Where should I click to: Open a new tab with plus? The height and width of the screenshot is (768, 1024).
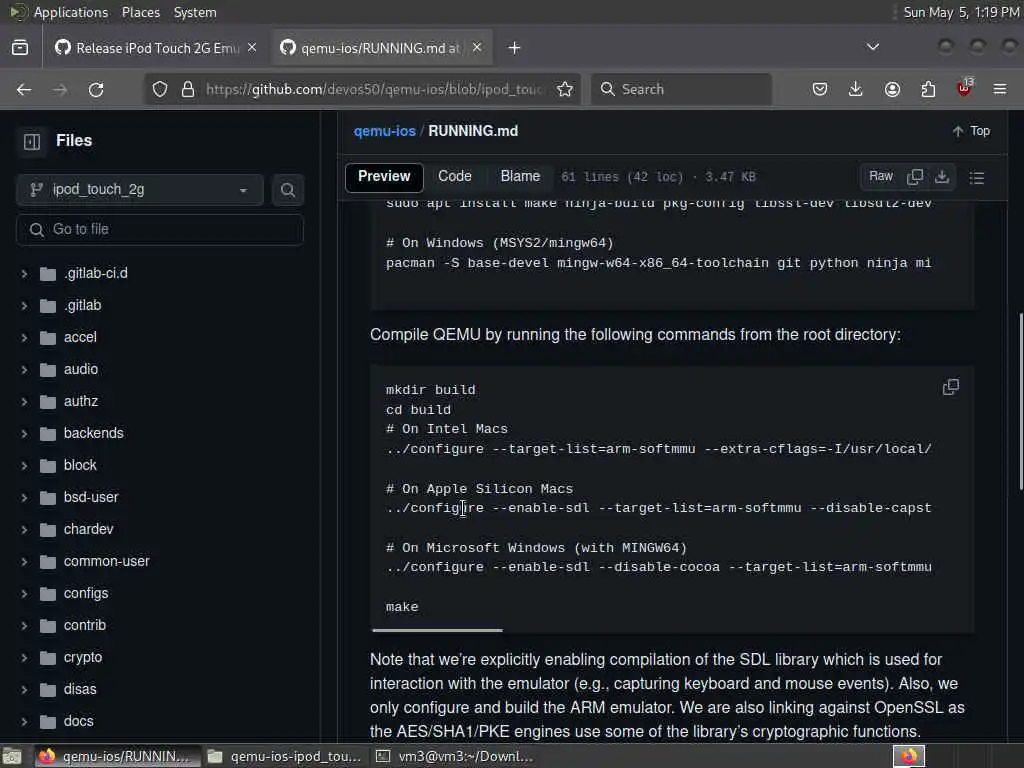click(x=515, y=48)
